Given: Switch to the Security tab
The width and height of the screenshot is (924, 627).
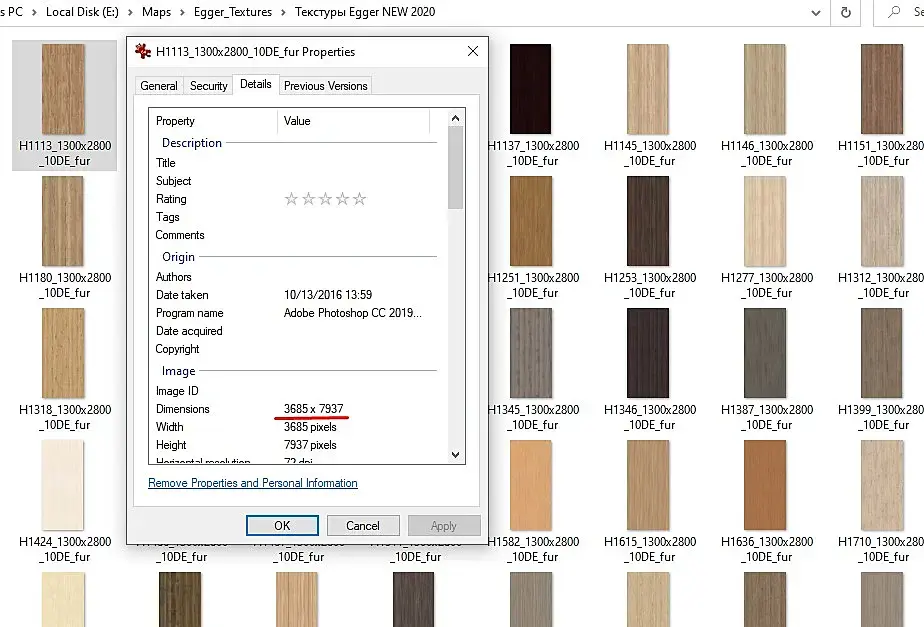Looking at the screenshot, I should (x=208, y=86).
